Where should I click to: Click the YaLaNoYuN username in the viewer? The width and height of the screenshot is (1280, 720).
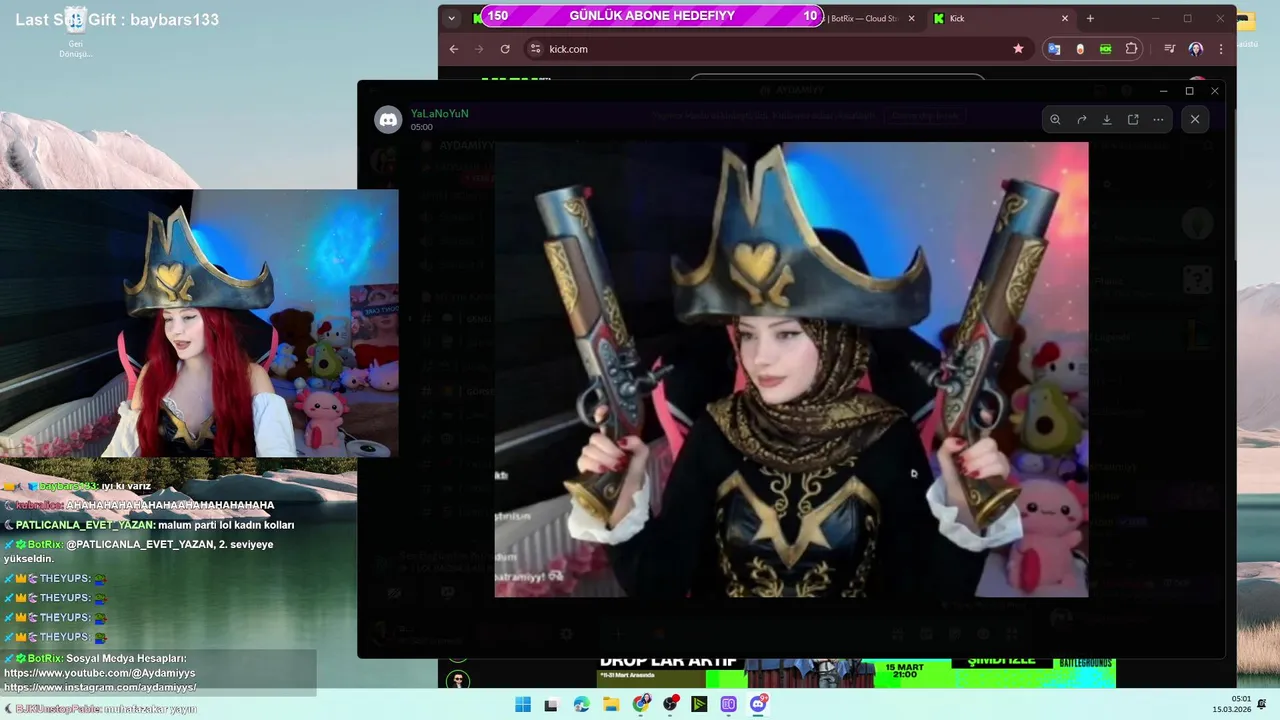coord(439,114)
